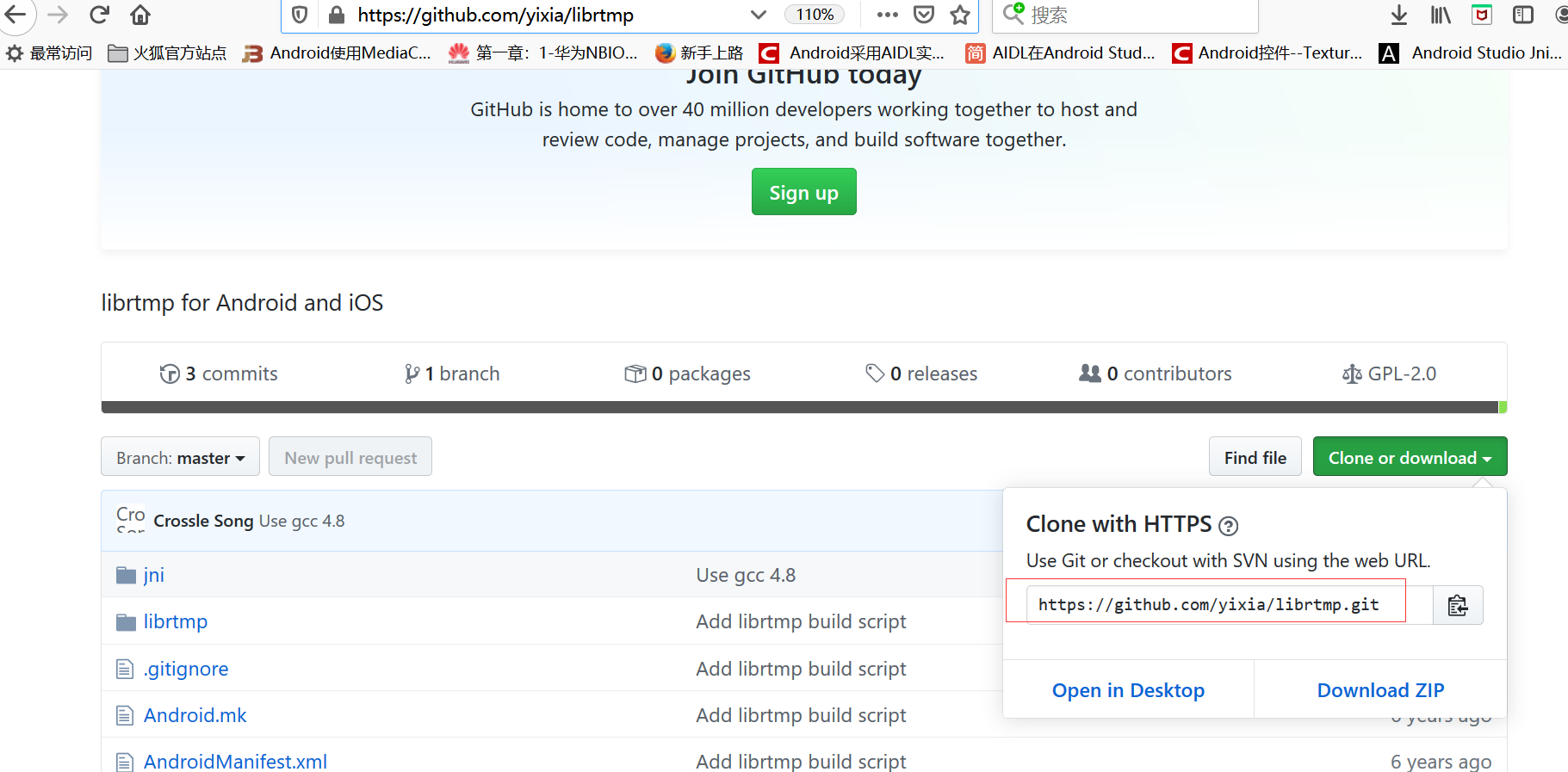Open Android采用AIDL实 bookmark

[852, 53]
